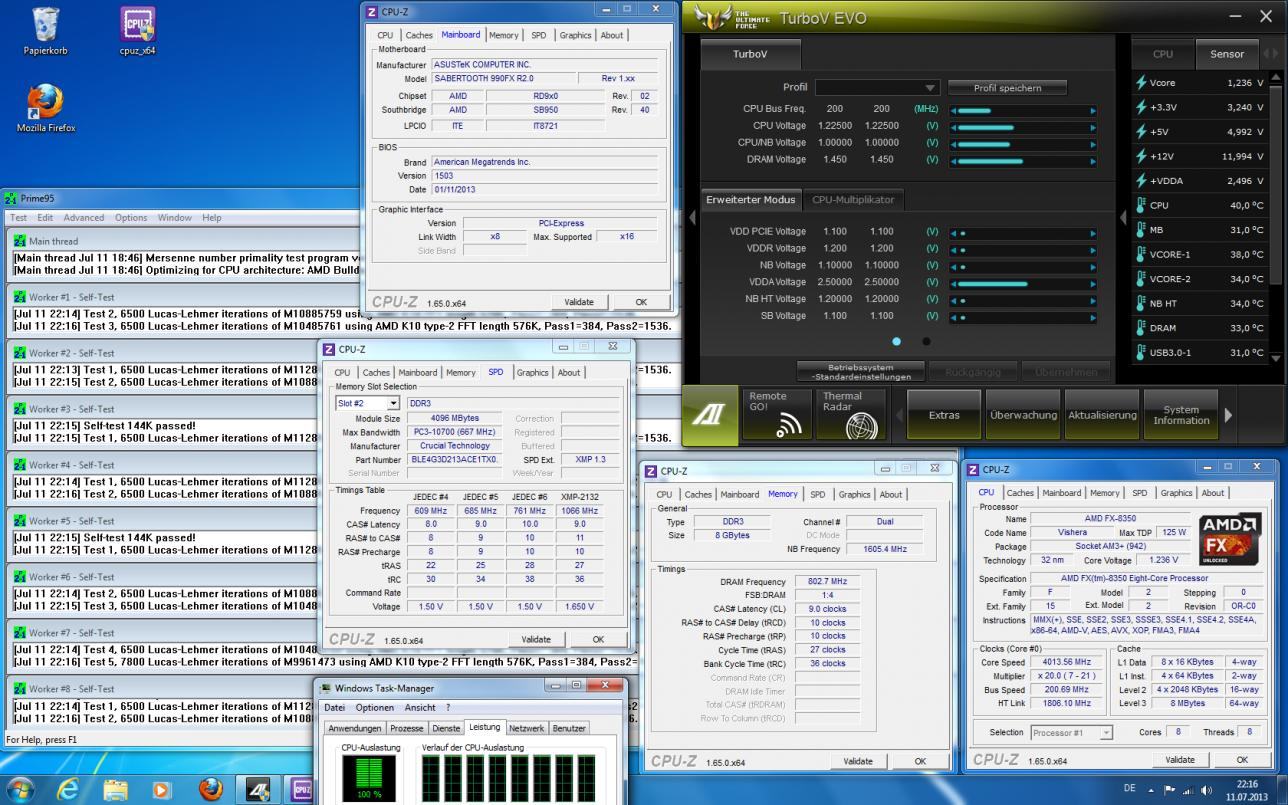The image size is (1288, 805).
Task: Select the cpuz_x64 desktop shortcut
Action: click(137, 30)
